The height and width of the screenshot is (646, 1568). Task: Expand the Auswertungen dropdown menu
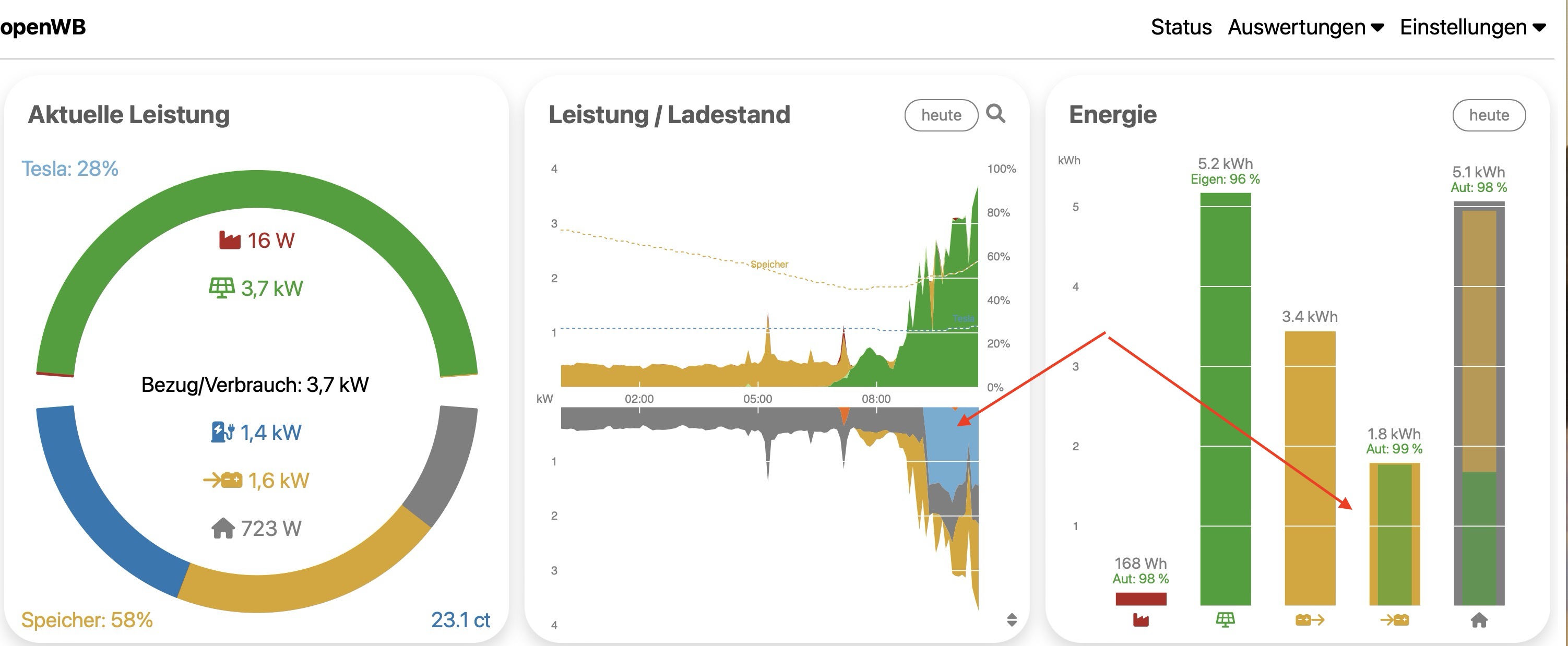pyautogui.click(x=1305, y=27)
